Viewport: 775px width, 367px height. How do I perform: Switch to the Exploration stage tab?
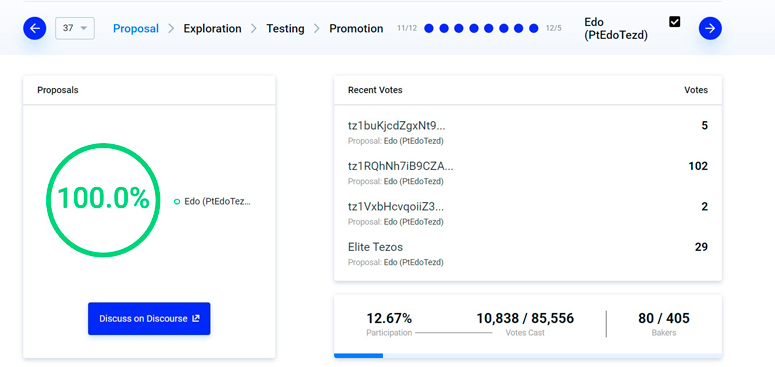point(213,29)
